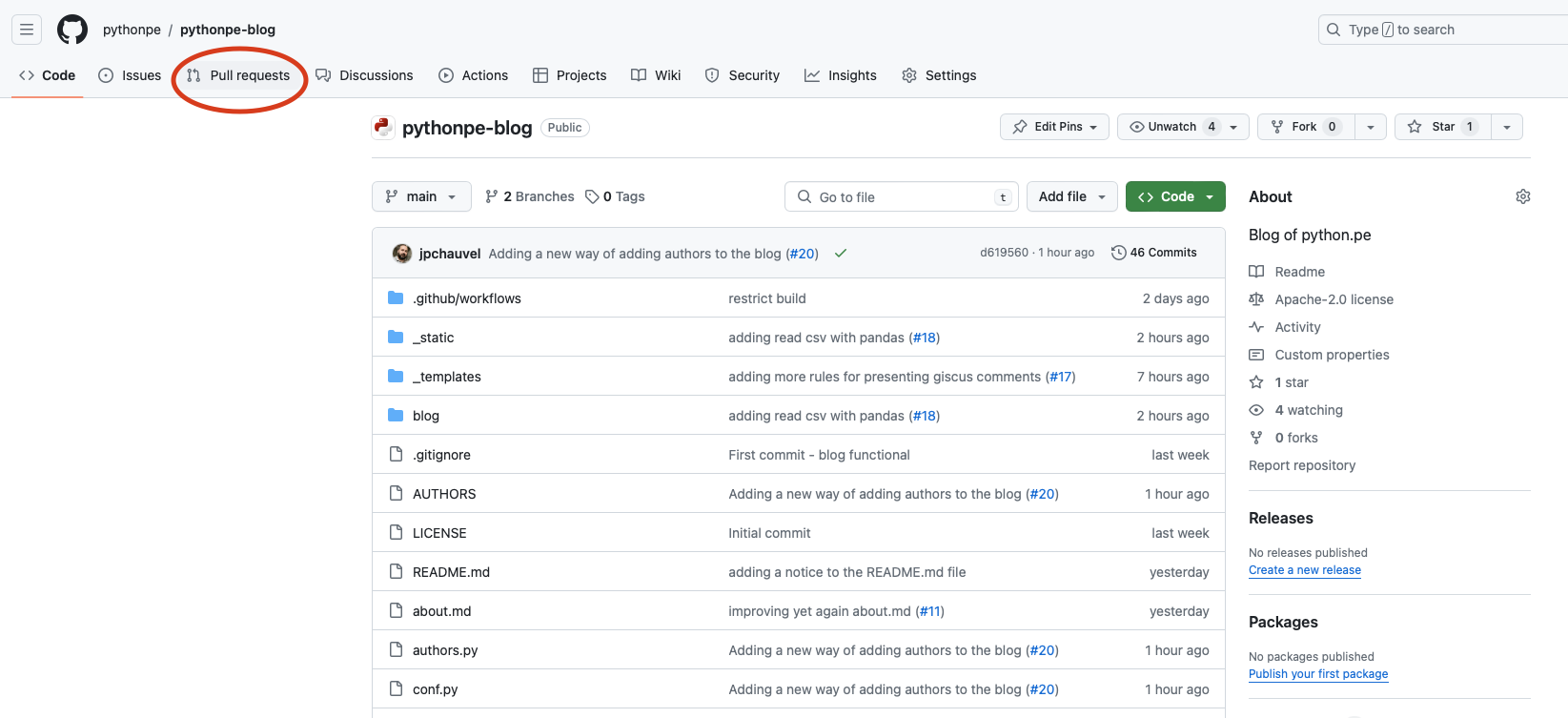Click the jpchauvel author name
1568x718 pixels.
(450, 254)
